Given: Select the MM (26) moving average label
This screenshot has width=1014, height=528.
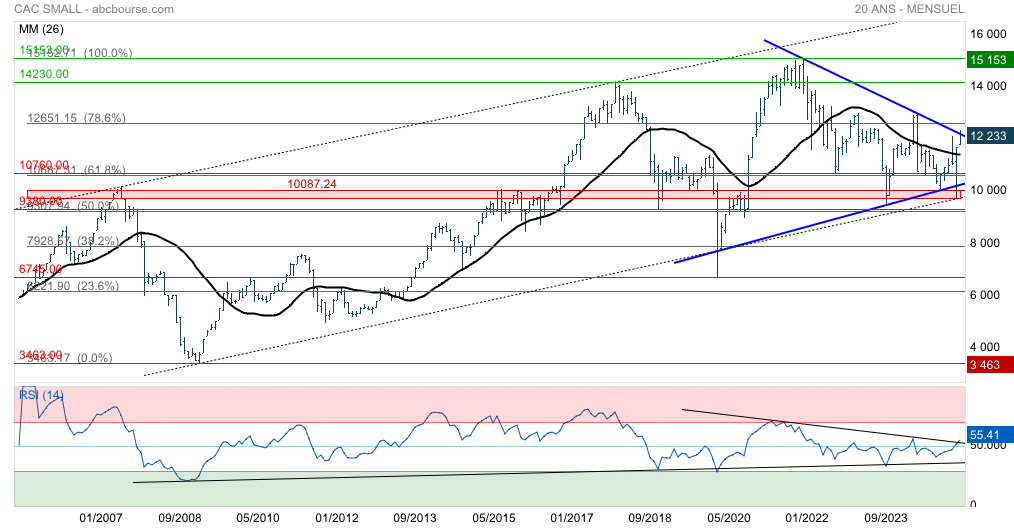Looking at the screenshot, I should point(41,29).
